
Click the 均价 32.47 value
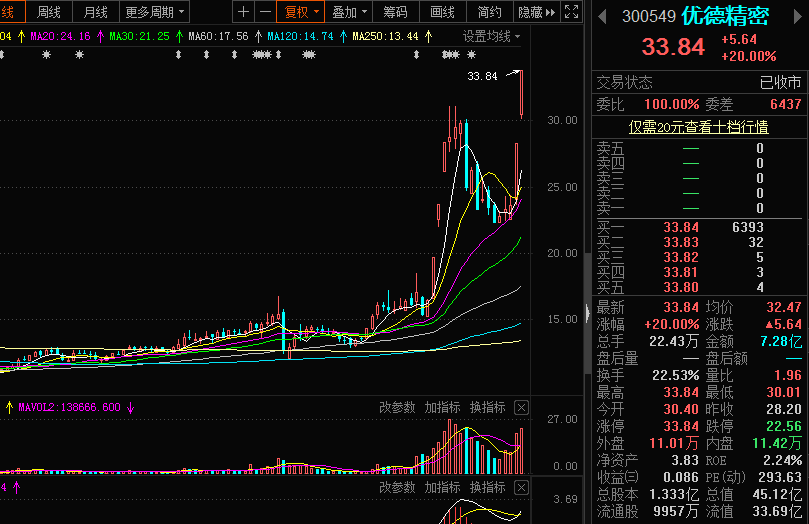(x=784, y=307)
